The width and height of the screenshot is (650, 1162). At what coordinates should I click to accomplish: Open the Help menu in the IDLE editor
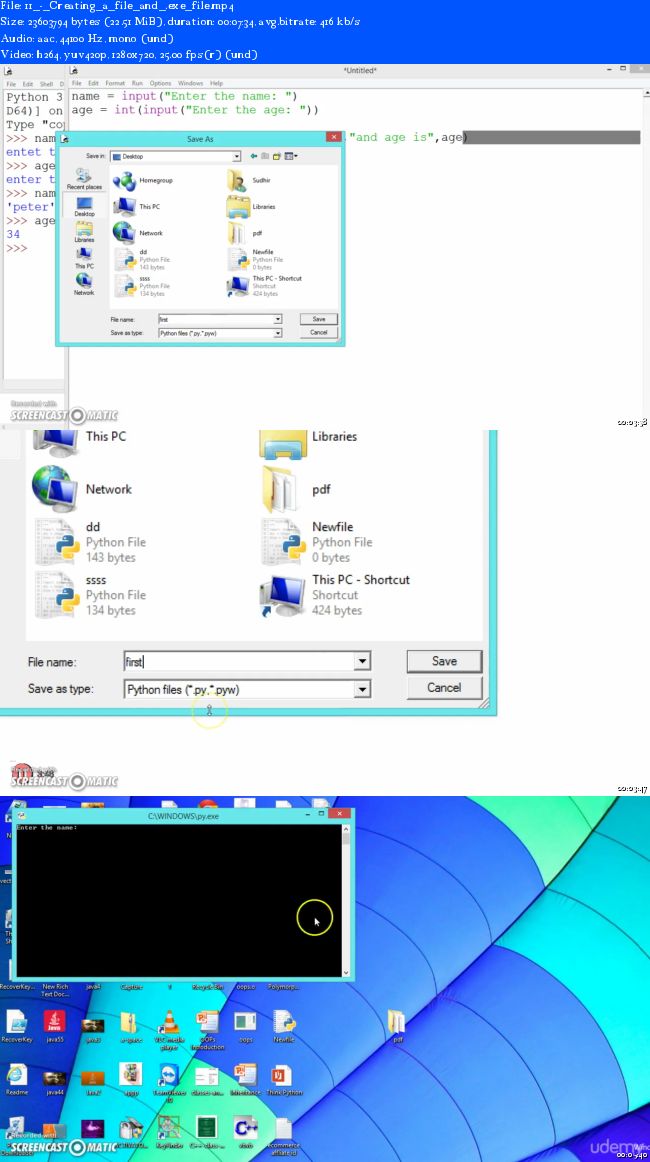click(x=216, y=83)
